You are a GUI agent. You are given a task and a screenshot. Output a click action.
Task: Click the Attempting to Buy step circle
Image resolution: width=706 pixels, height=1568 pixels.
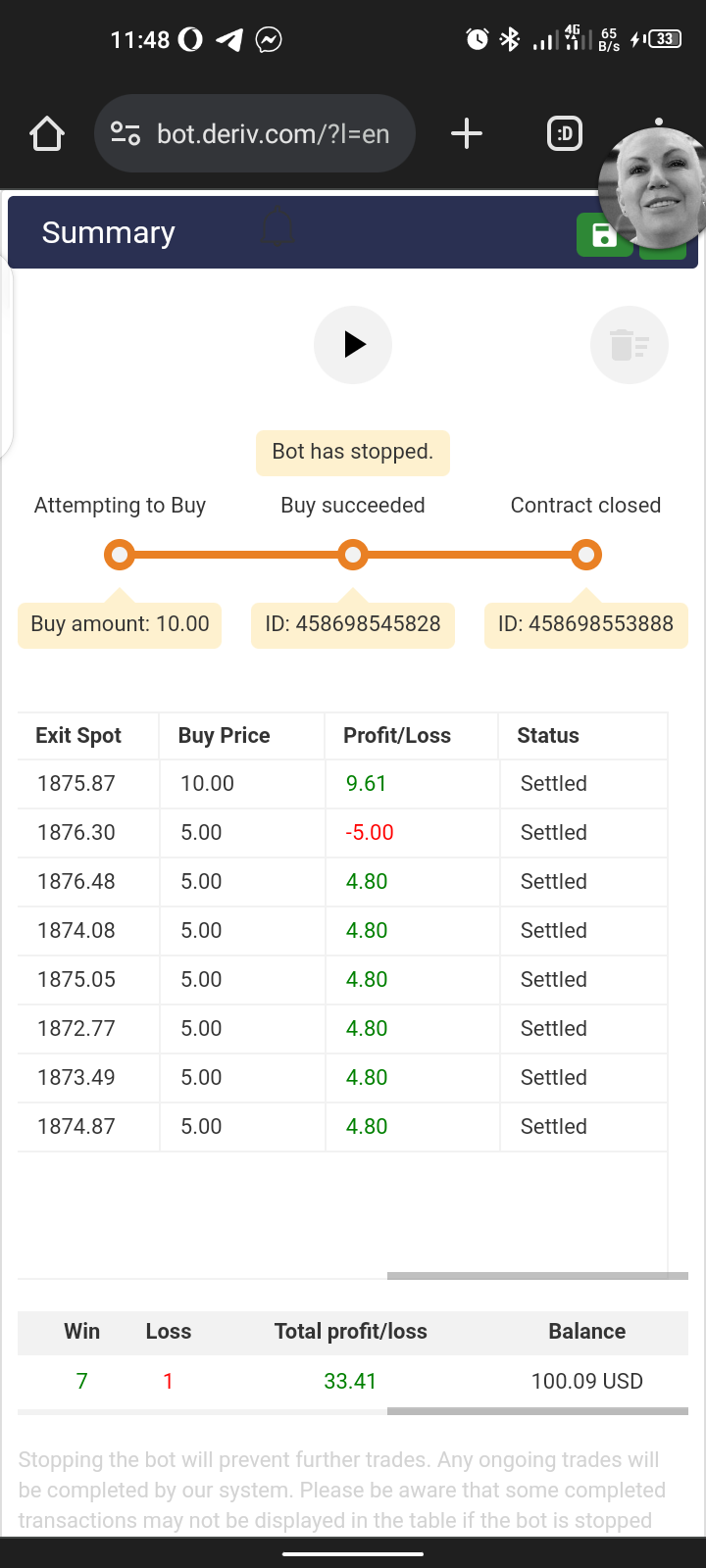[x=120, y=555]
